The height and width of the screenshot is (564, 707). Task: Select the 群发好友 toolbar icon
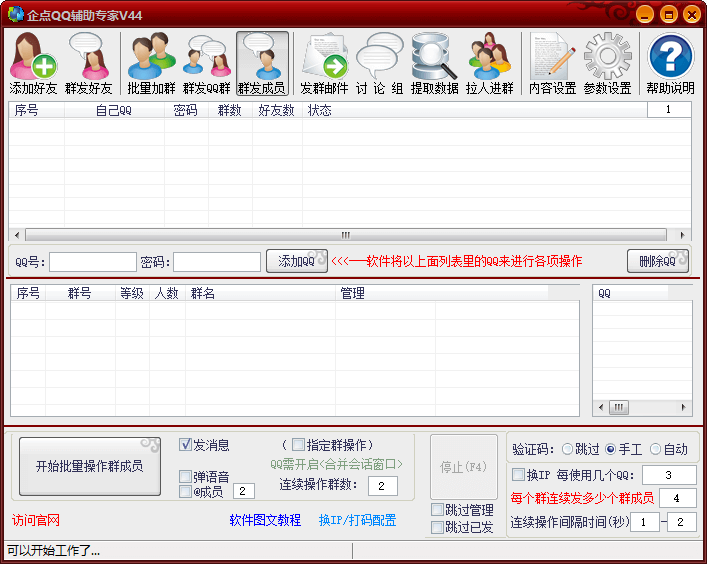point(88,63)
